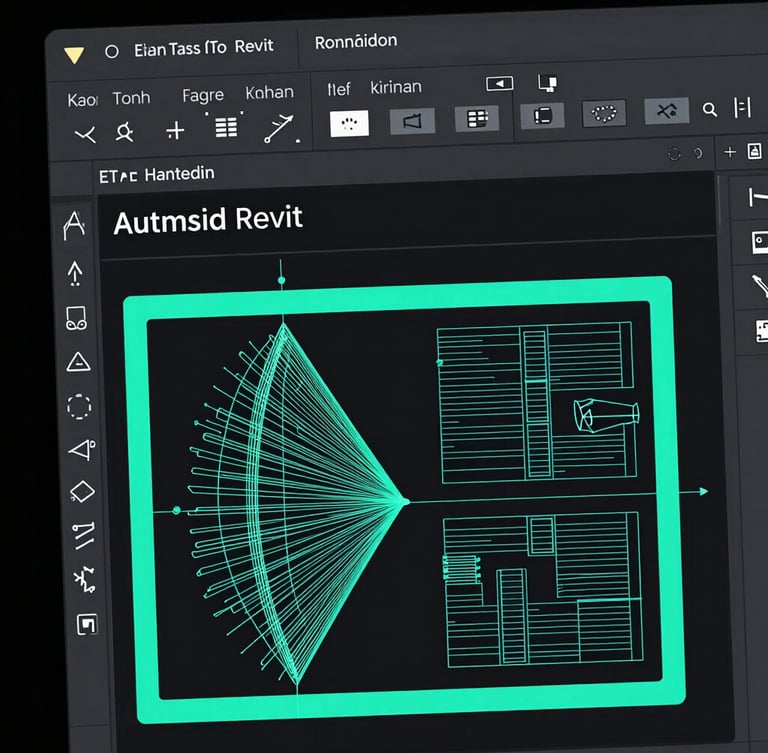Click the right panel image square icon

759,242
